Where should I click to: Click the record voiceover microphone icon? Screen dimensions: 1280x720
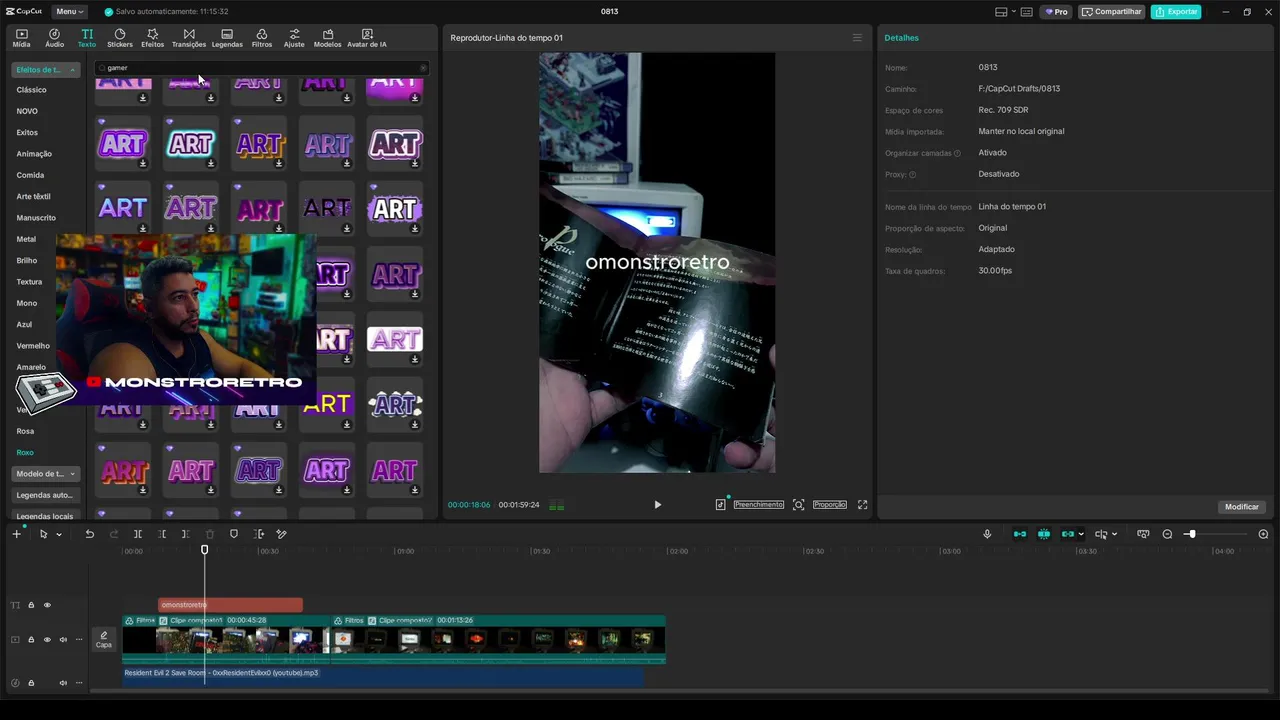[987, 534]
